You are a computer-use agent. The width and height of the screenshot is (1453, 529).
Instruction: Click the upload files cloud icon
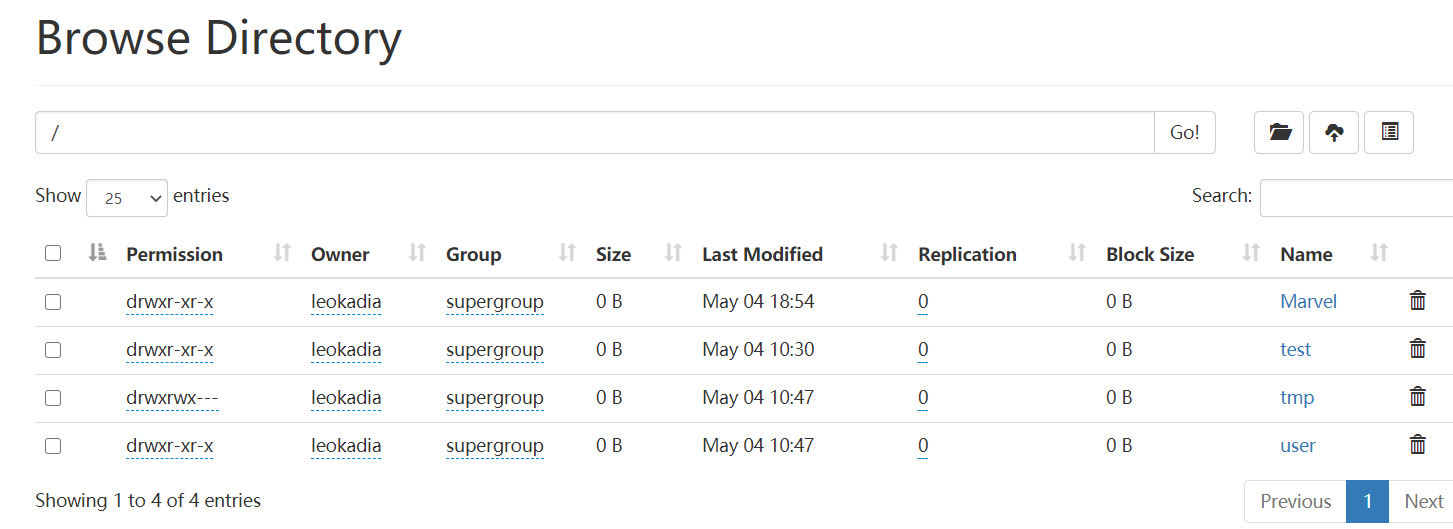(x=1334, y=132)
